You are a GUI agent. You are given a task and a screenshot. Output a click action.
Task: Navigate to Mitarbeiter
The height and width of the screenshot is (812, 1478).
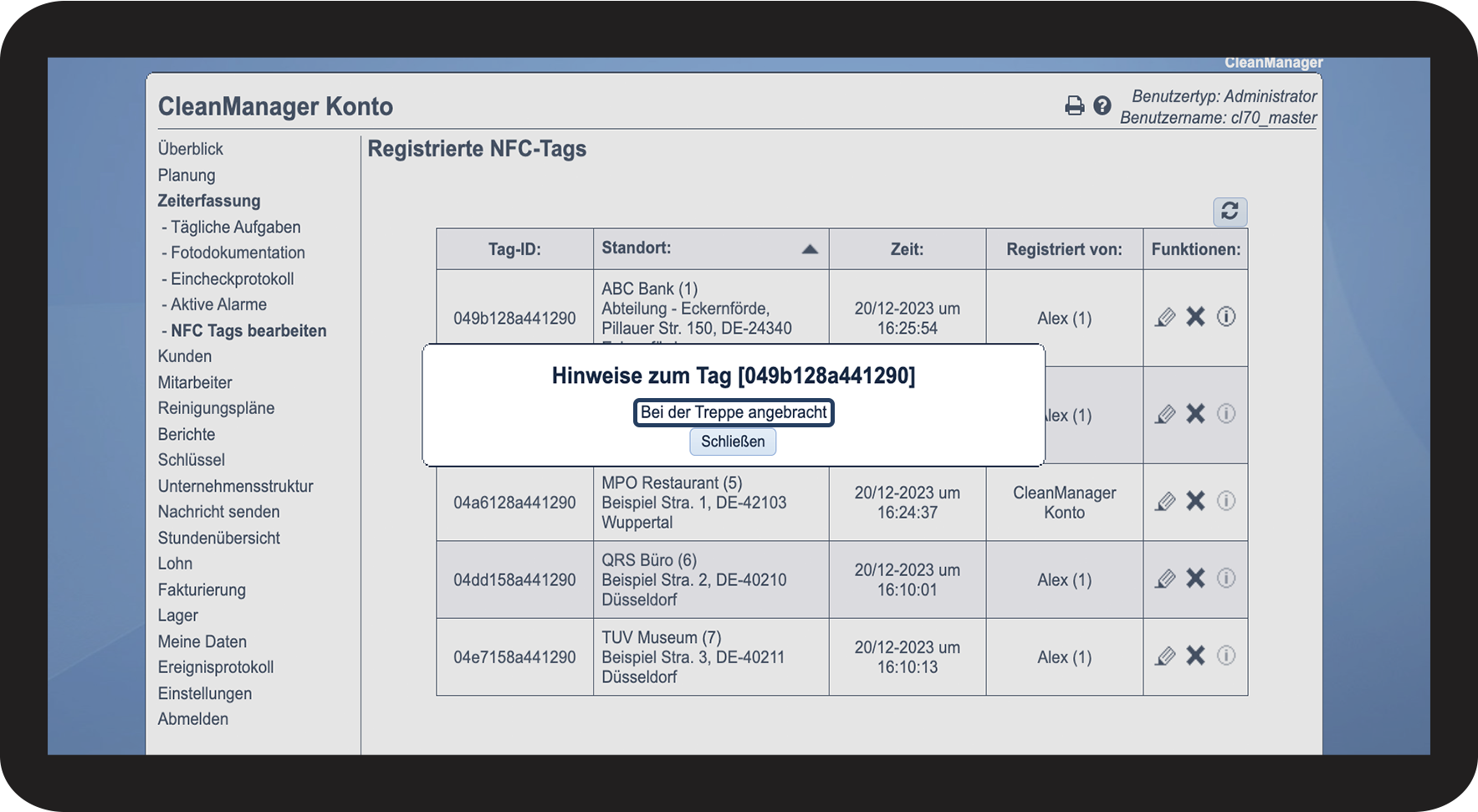click(x=195, y=382)
